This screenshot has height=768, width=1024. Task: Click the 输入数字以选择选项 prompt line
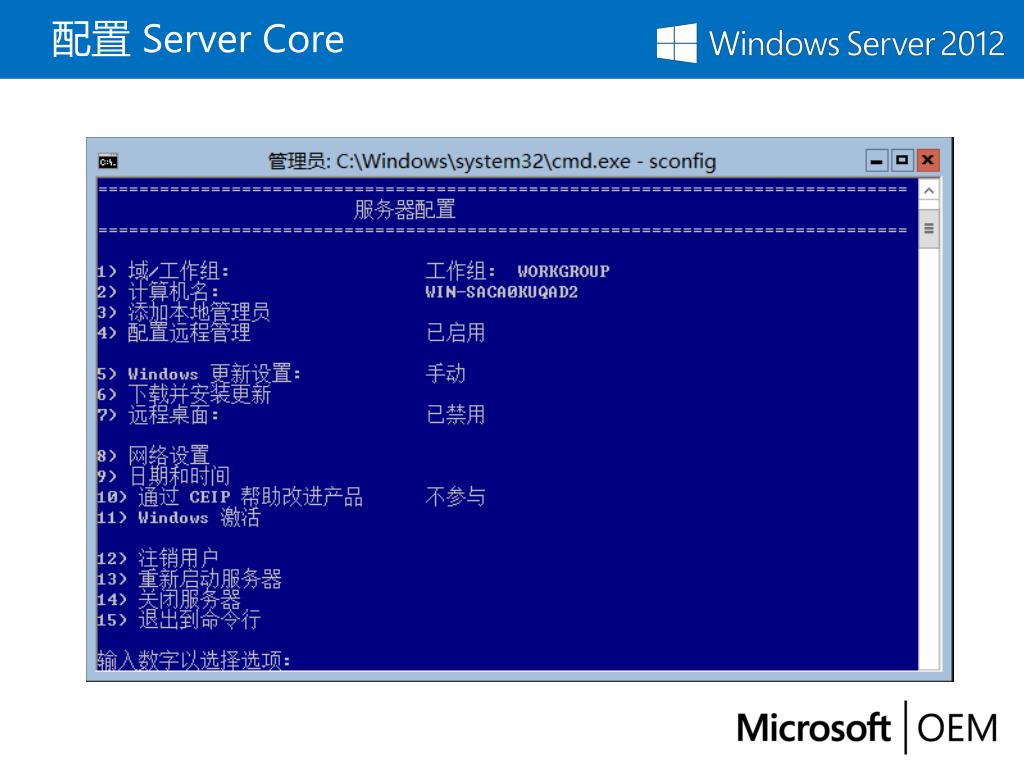click(194, 660)
